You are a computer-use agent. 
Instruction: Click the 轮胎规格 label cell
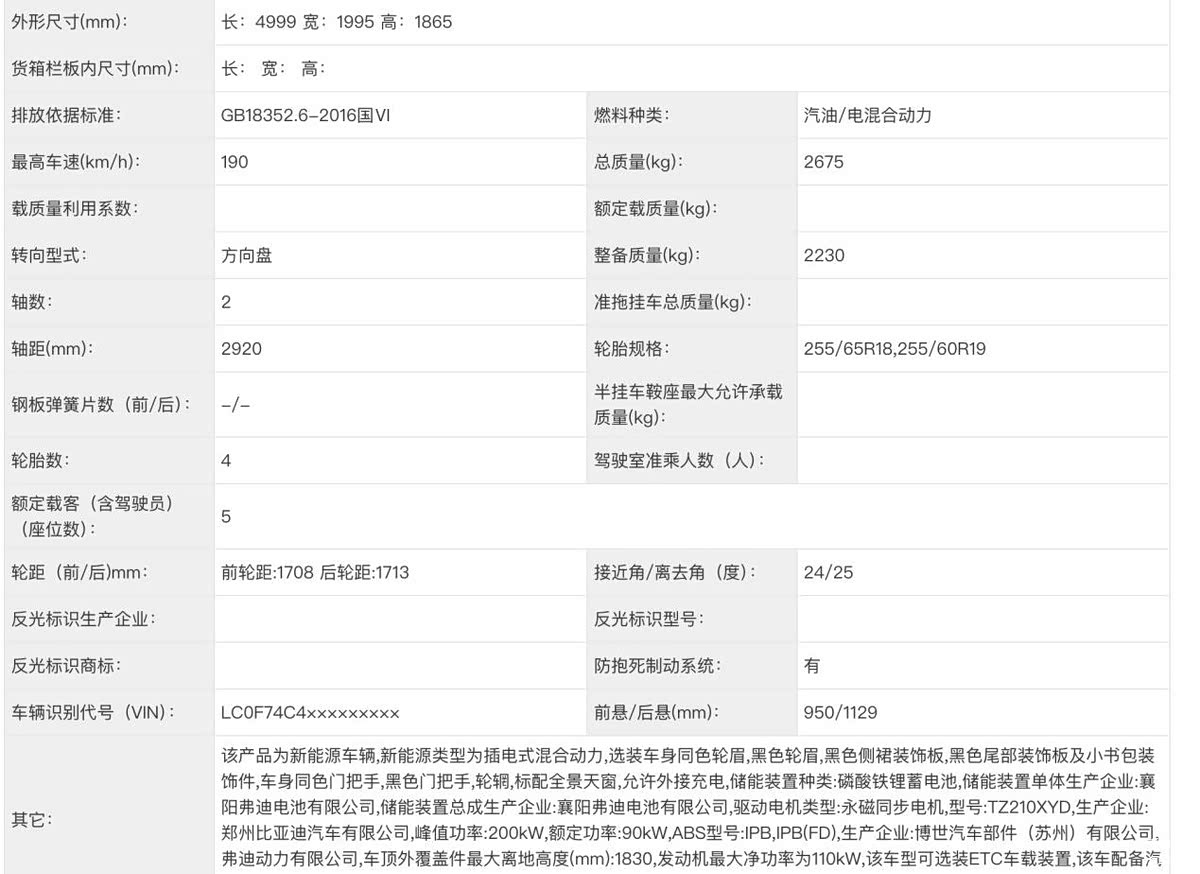[x=631, y=349]
